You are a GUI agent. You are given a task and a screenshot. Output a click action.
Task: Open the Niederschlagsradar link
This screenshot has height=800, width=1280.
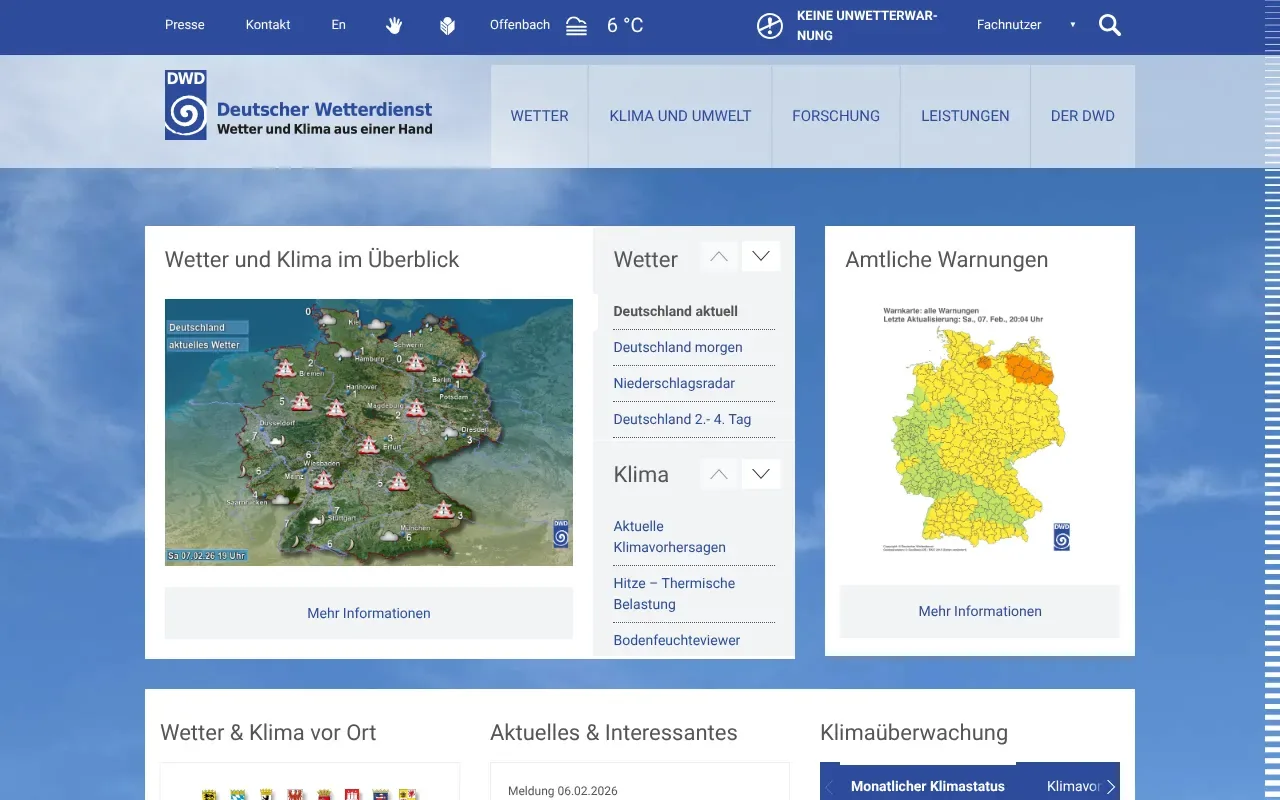[674, 383]
